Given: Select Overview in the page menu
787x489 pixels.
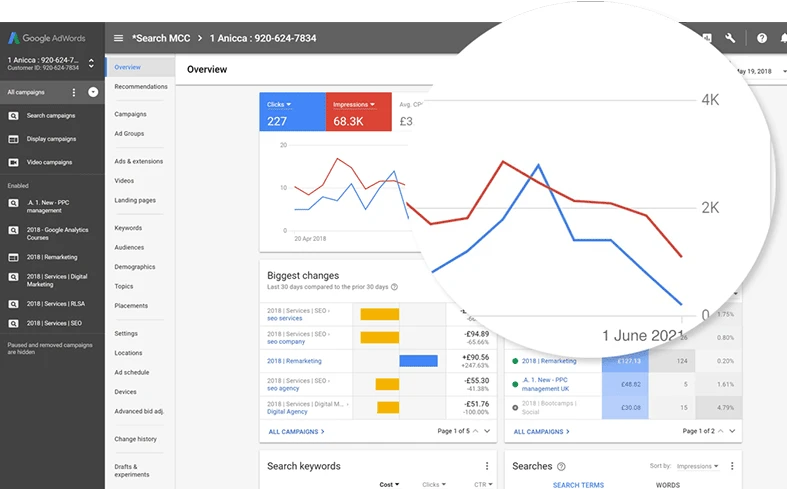Looking at the screenshot, I should coord(127,67).
